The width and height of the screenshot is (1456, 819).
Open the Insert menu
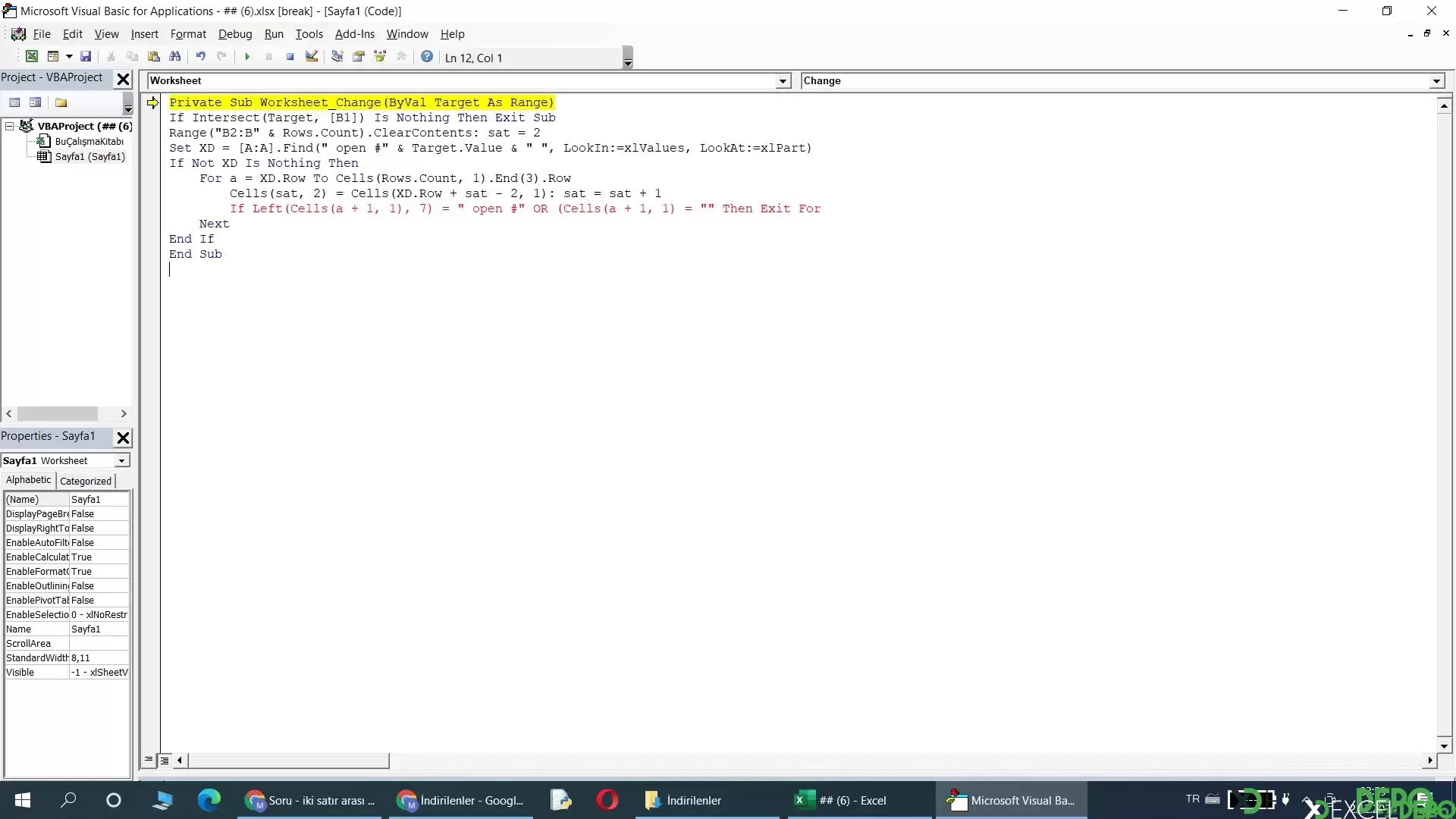click(x=144, y=34)
